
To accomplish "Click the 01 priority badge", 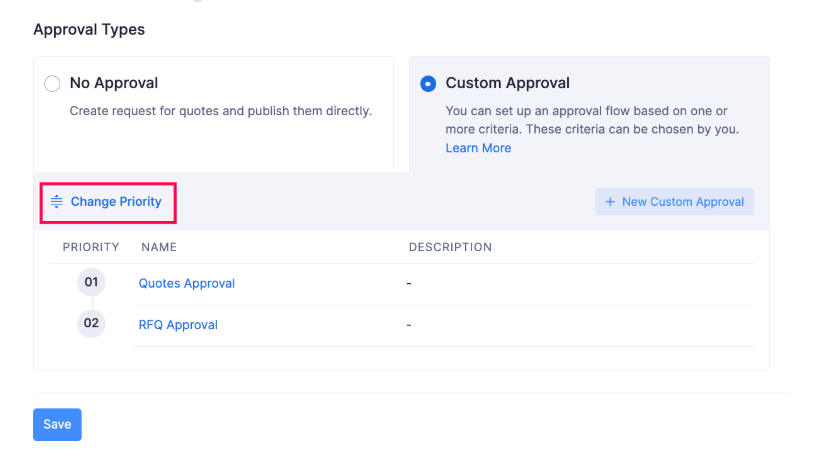I will coord(91,283).
